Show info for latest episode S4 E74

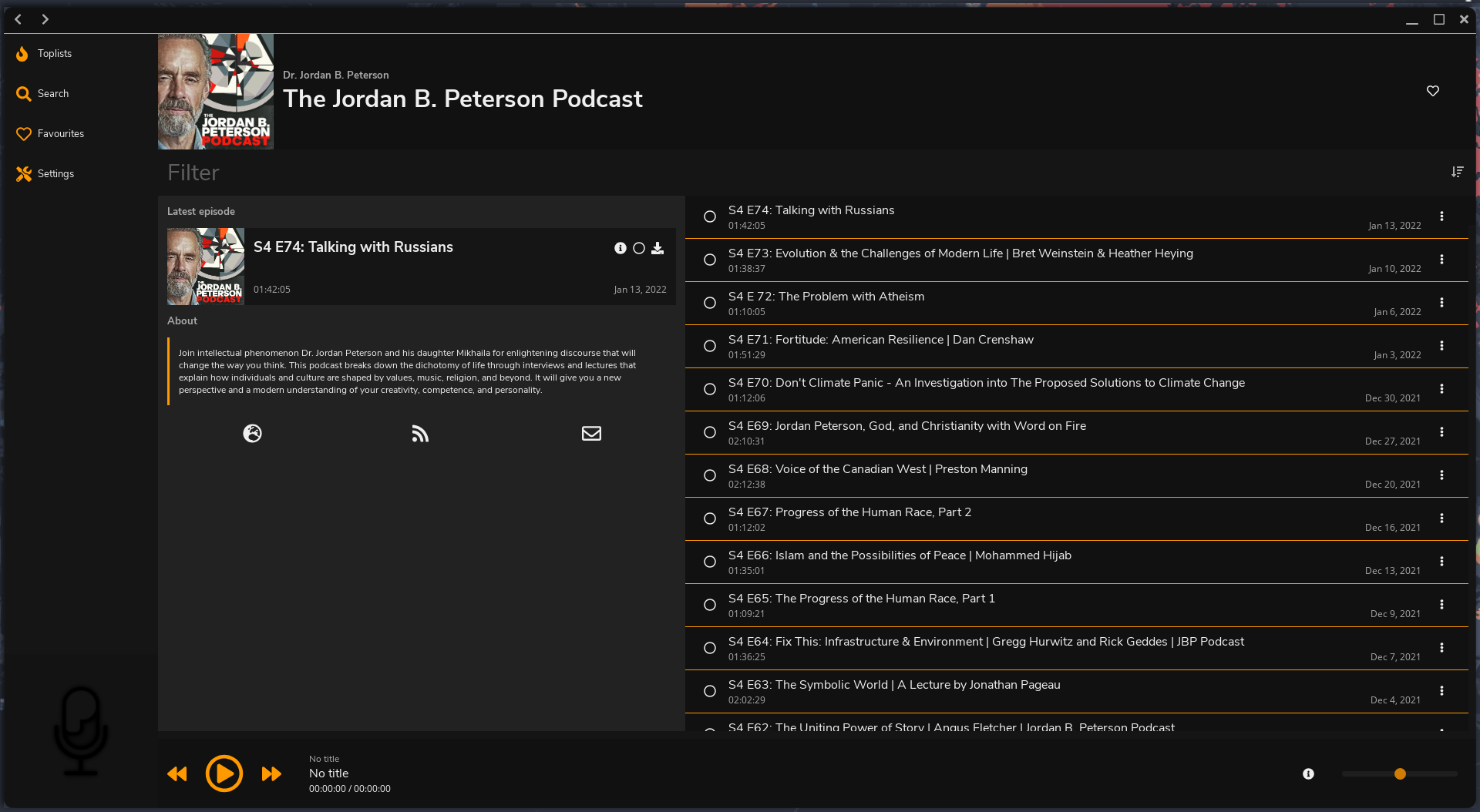pyautogui.click(x=621, y=248)
